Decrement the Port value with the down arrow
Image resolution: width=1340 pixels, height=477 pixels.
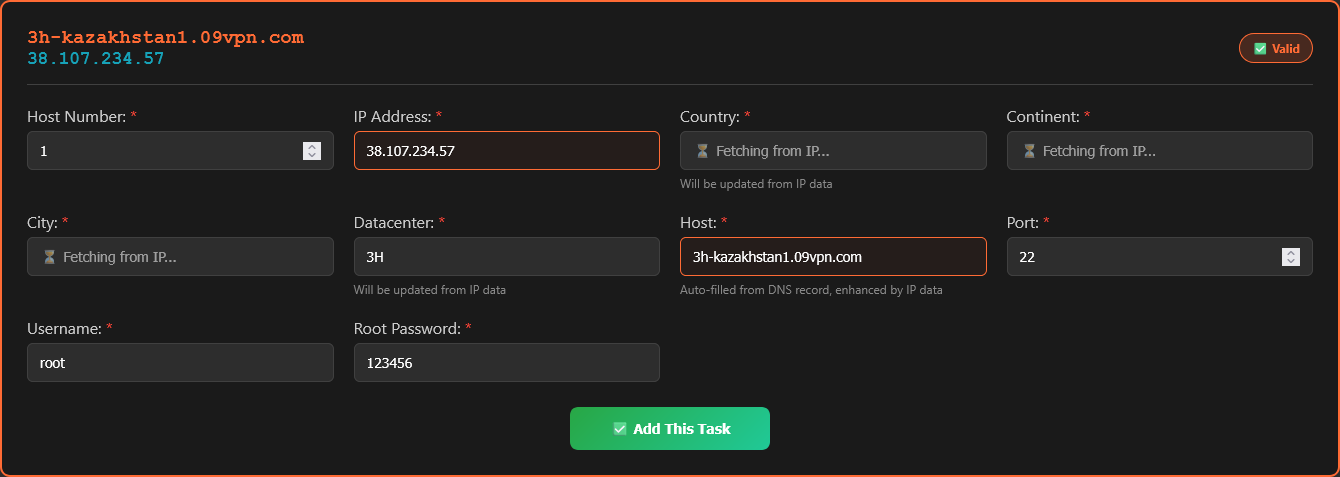click(x=1291, y=261)
